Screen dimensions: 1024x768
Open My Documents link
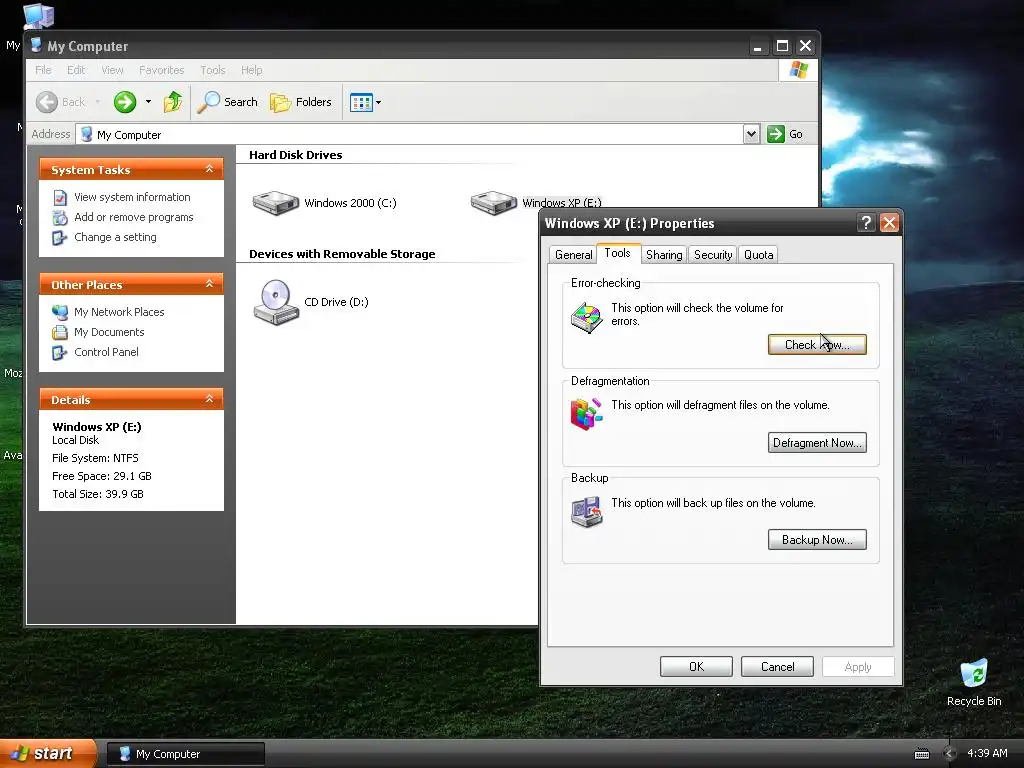pyautogui.click(x=109, y=332)
